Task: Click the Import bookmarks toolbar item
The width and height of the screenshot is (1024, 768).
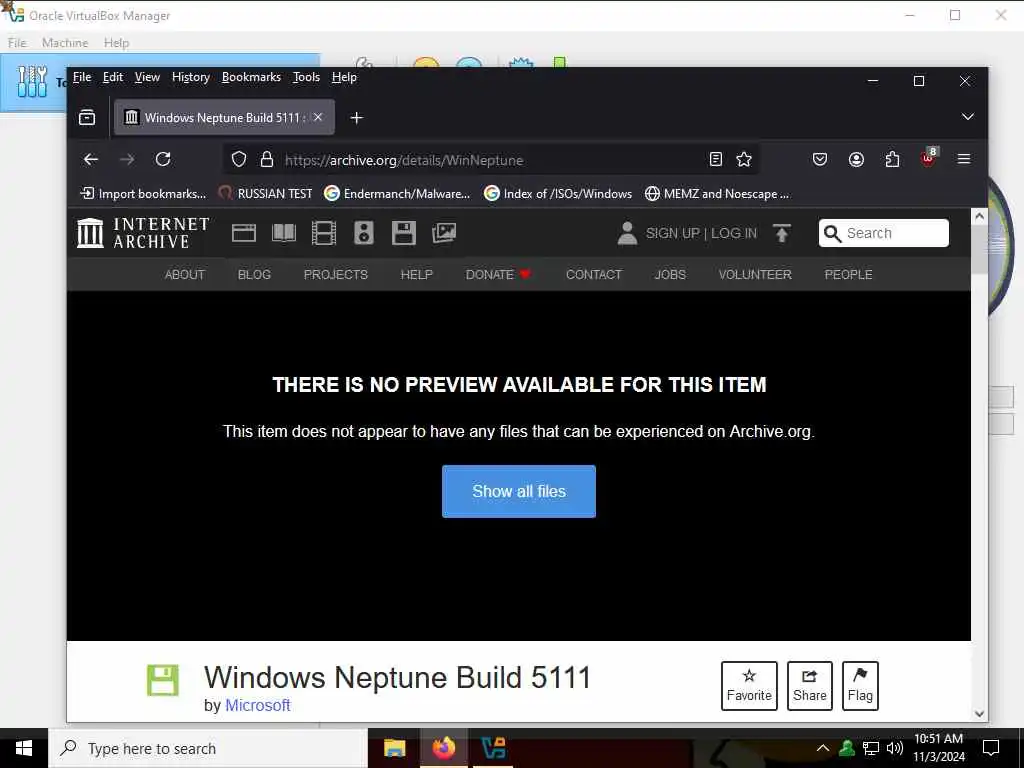Action: pos(142,193)
